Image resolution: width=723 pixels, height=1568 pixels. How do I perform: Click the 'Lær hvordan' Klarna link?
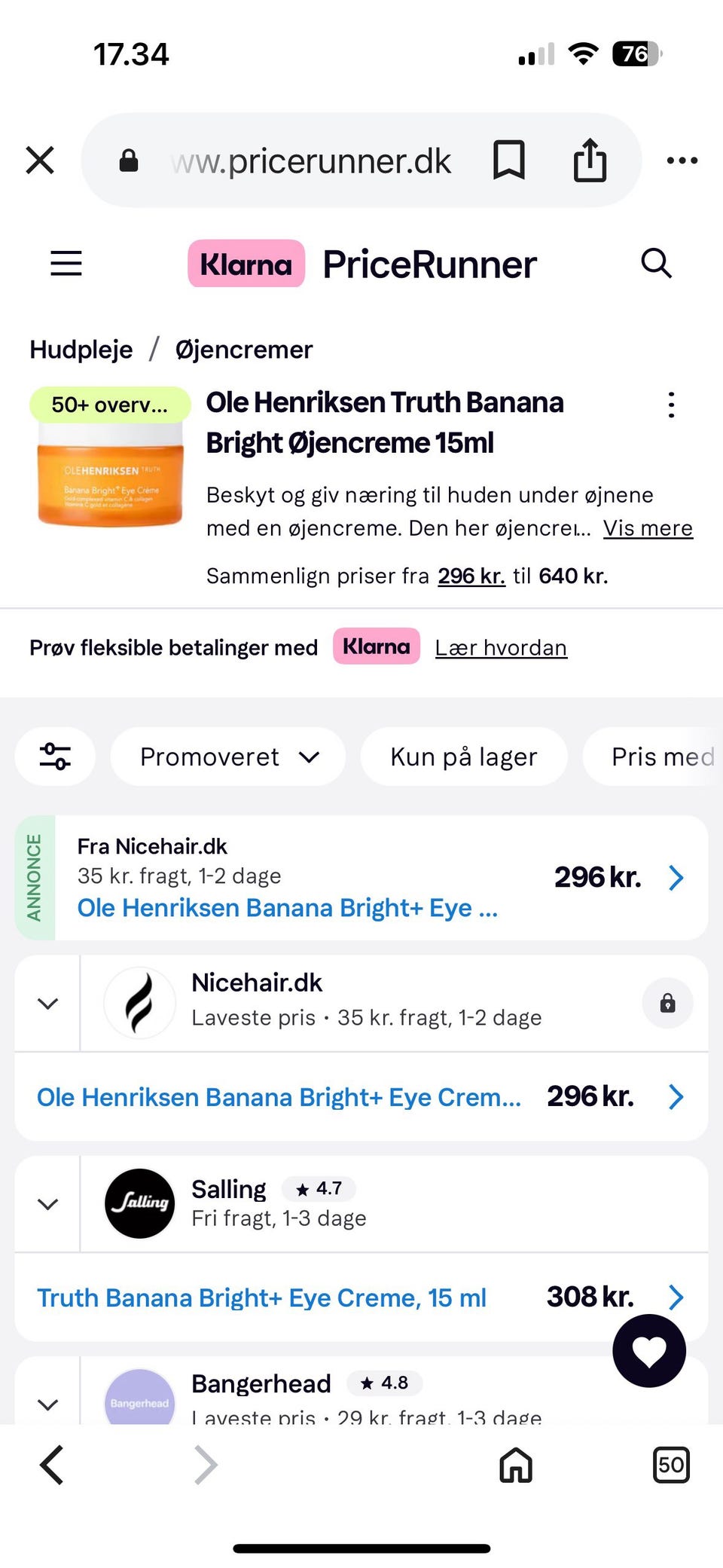coord(501,648)
